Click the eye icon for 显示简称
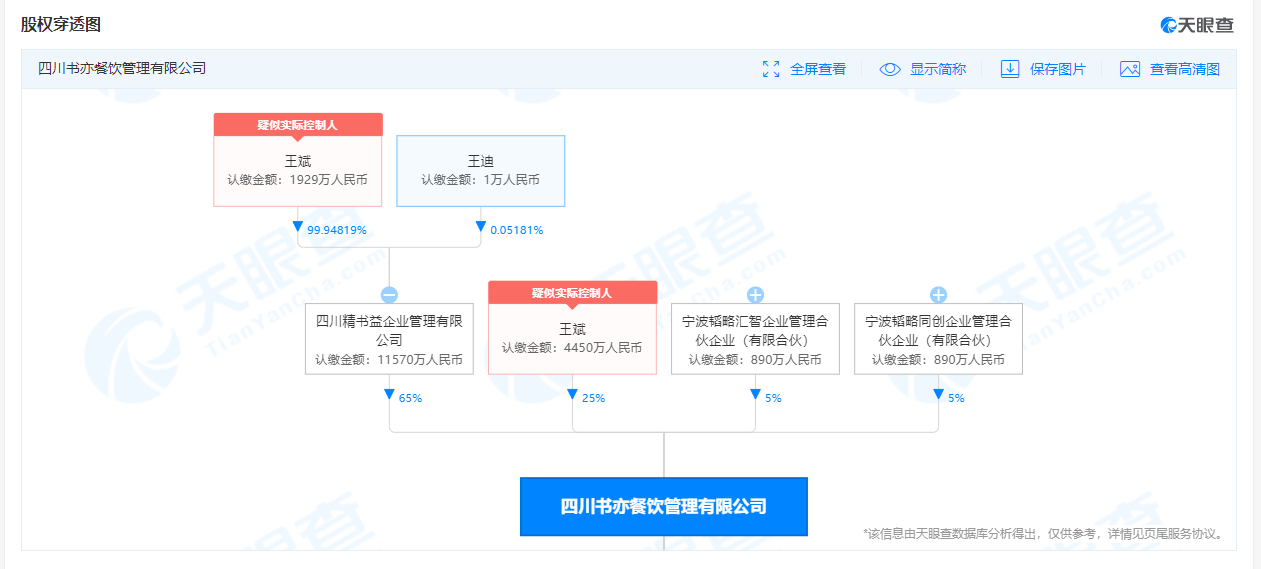The image size is (1261, 569). pos(890,69)
